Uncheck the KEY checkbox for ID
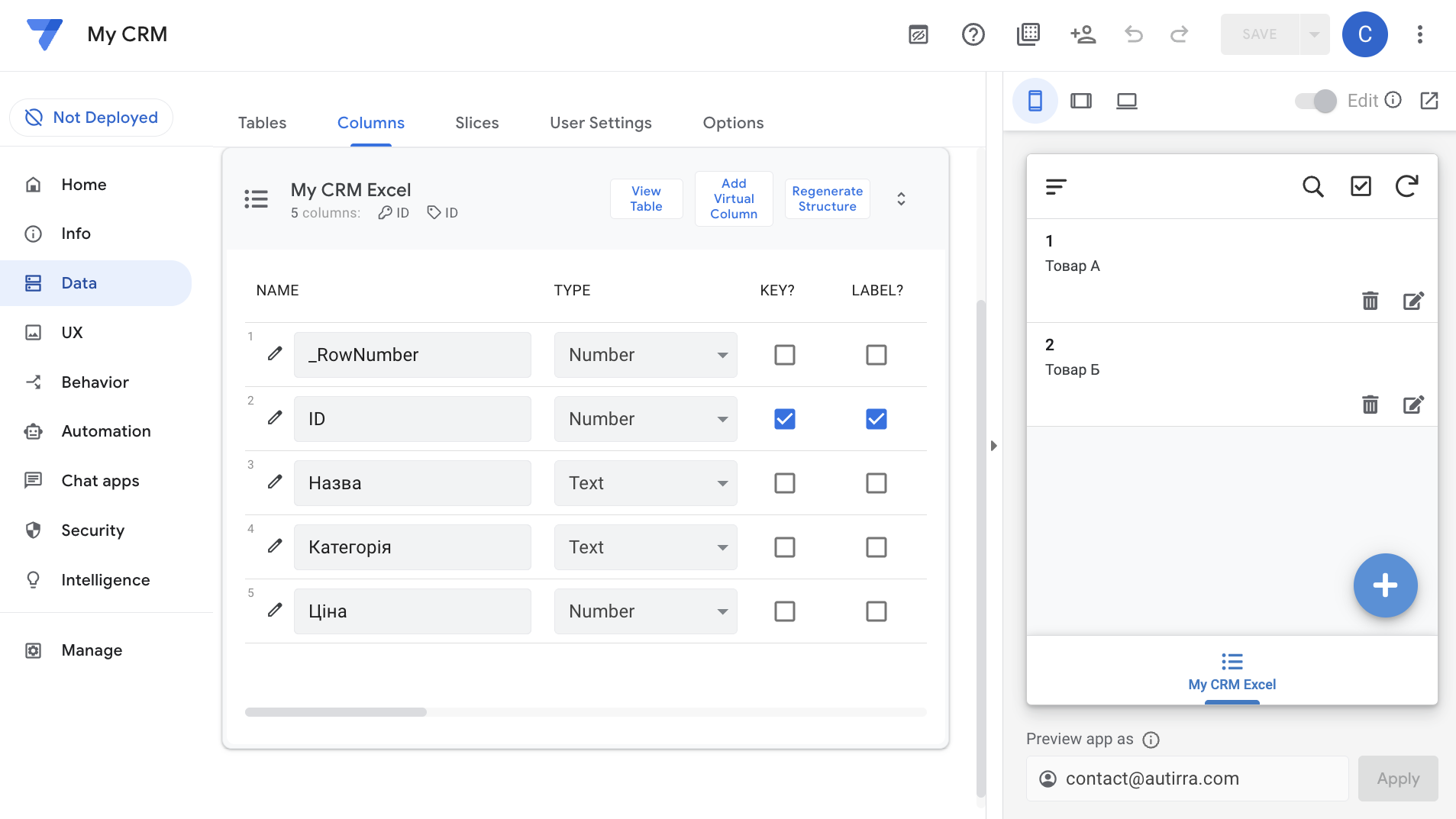 (784, 418)
